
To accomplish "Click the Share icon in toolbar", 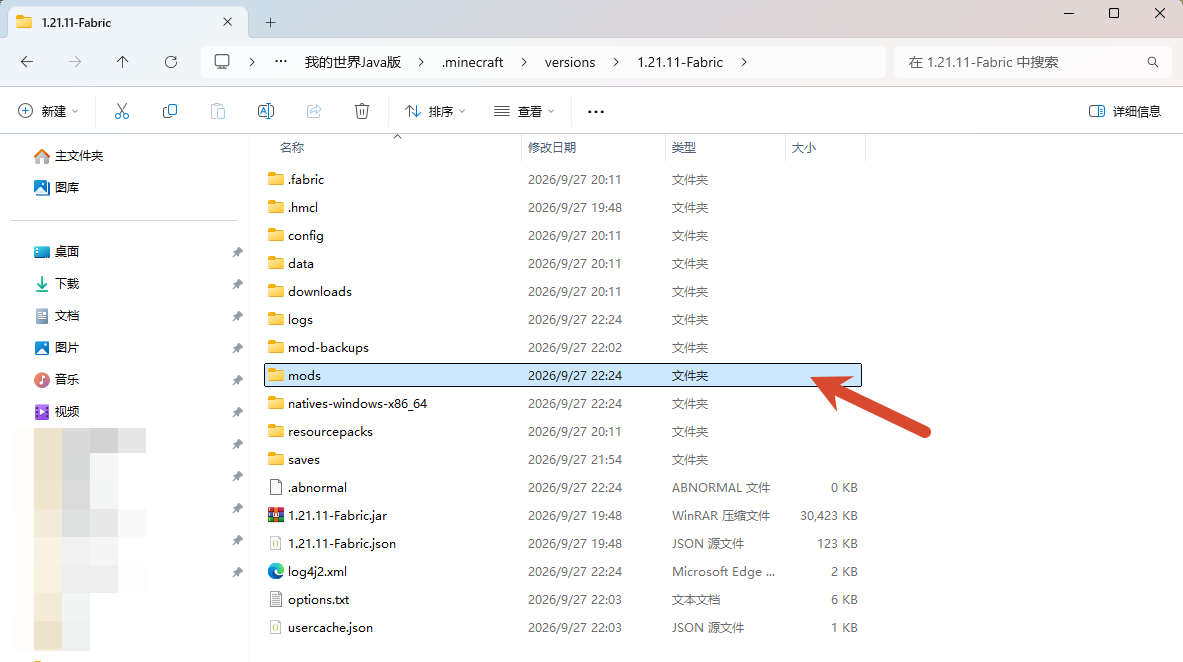I will pyautogui.click(x=314, y=111).
